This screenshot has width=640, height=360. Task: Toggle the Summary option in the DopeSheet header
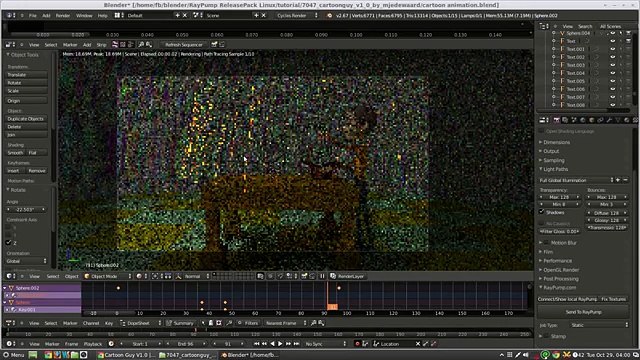tap(180, 323)
